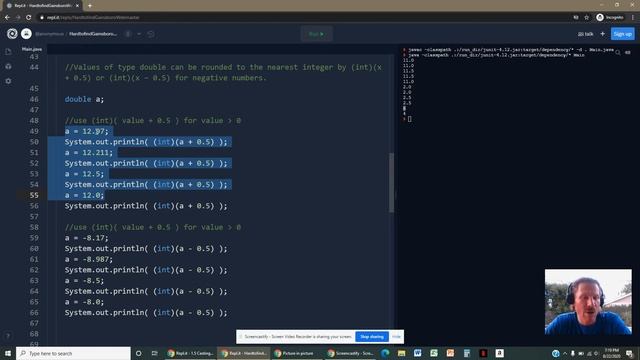This screenshot has width=640, height=360.
Task: Switch to Repl.it 1.5 Casting taskbar window
Action: click(190, 353)
